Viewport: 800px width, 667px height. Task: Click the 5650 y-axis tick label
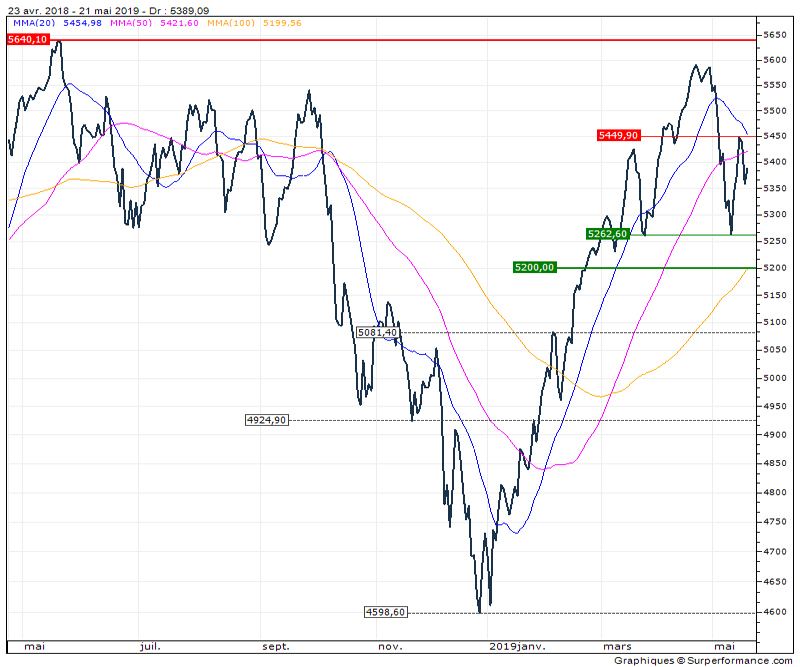[774, 35]
